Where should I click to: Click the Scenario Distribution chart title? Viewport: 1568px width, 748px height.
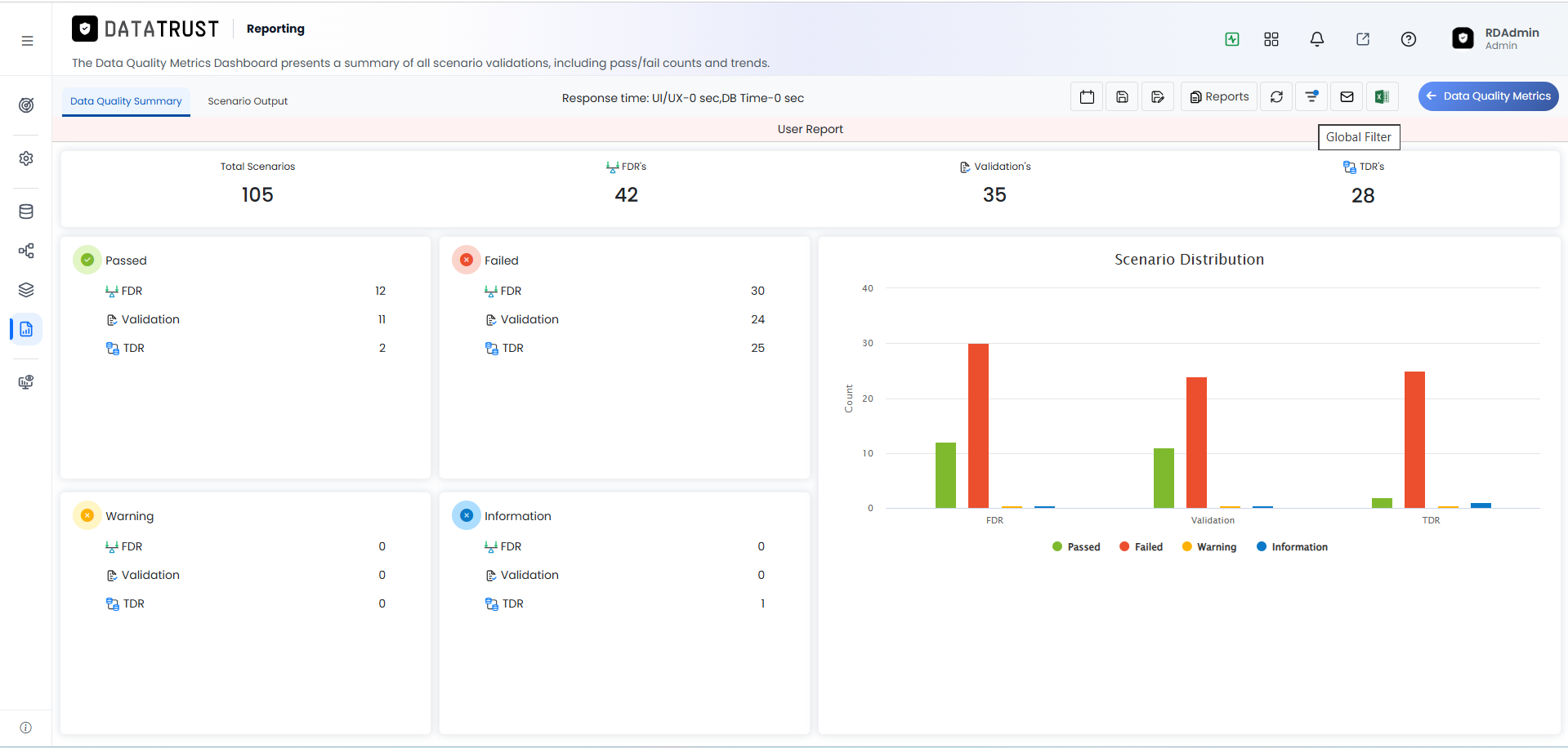tap(1189, 259)
